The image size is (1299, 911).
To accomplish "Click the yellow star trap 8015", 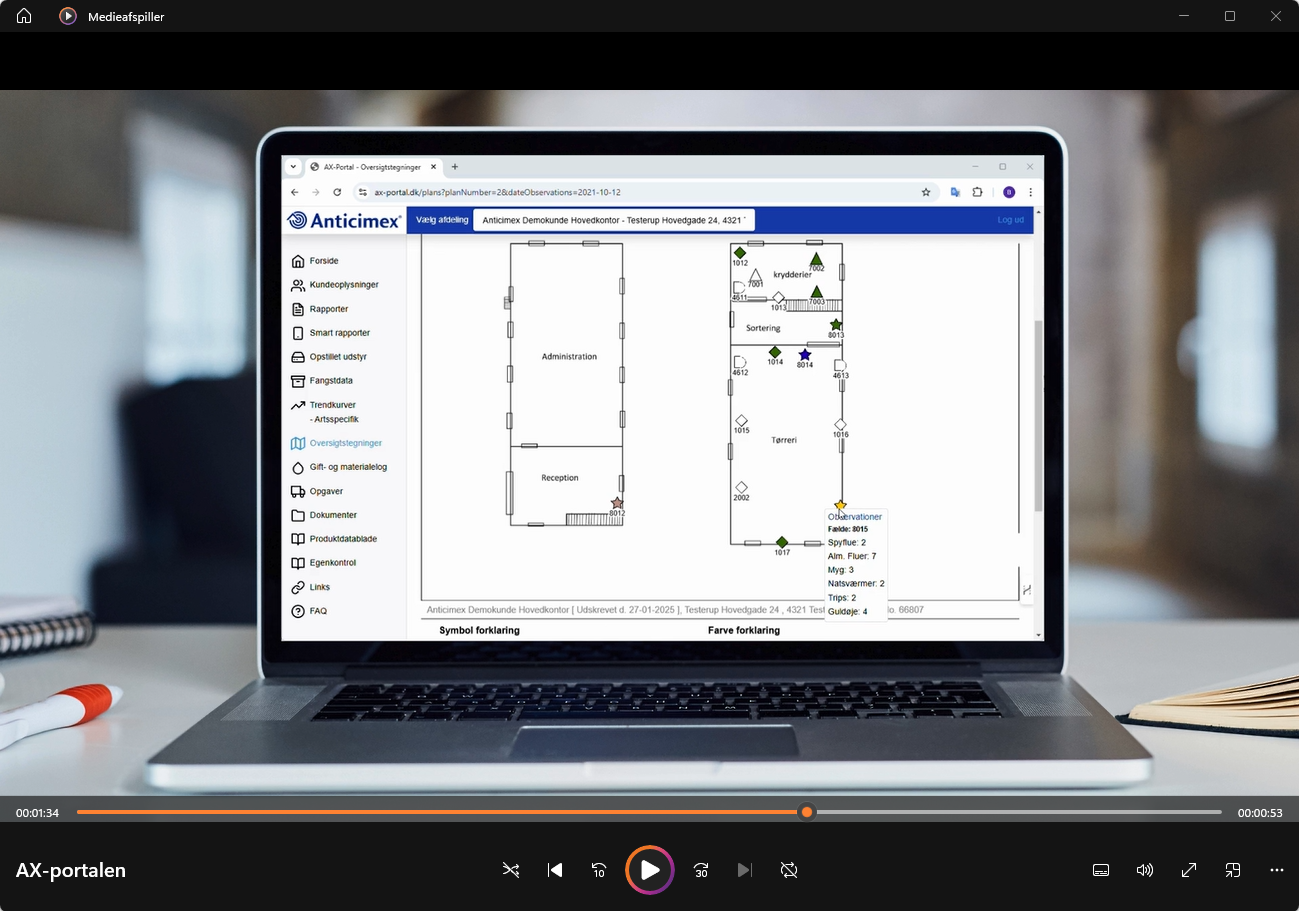I will [x=840, y=506].
